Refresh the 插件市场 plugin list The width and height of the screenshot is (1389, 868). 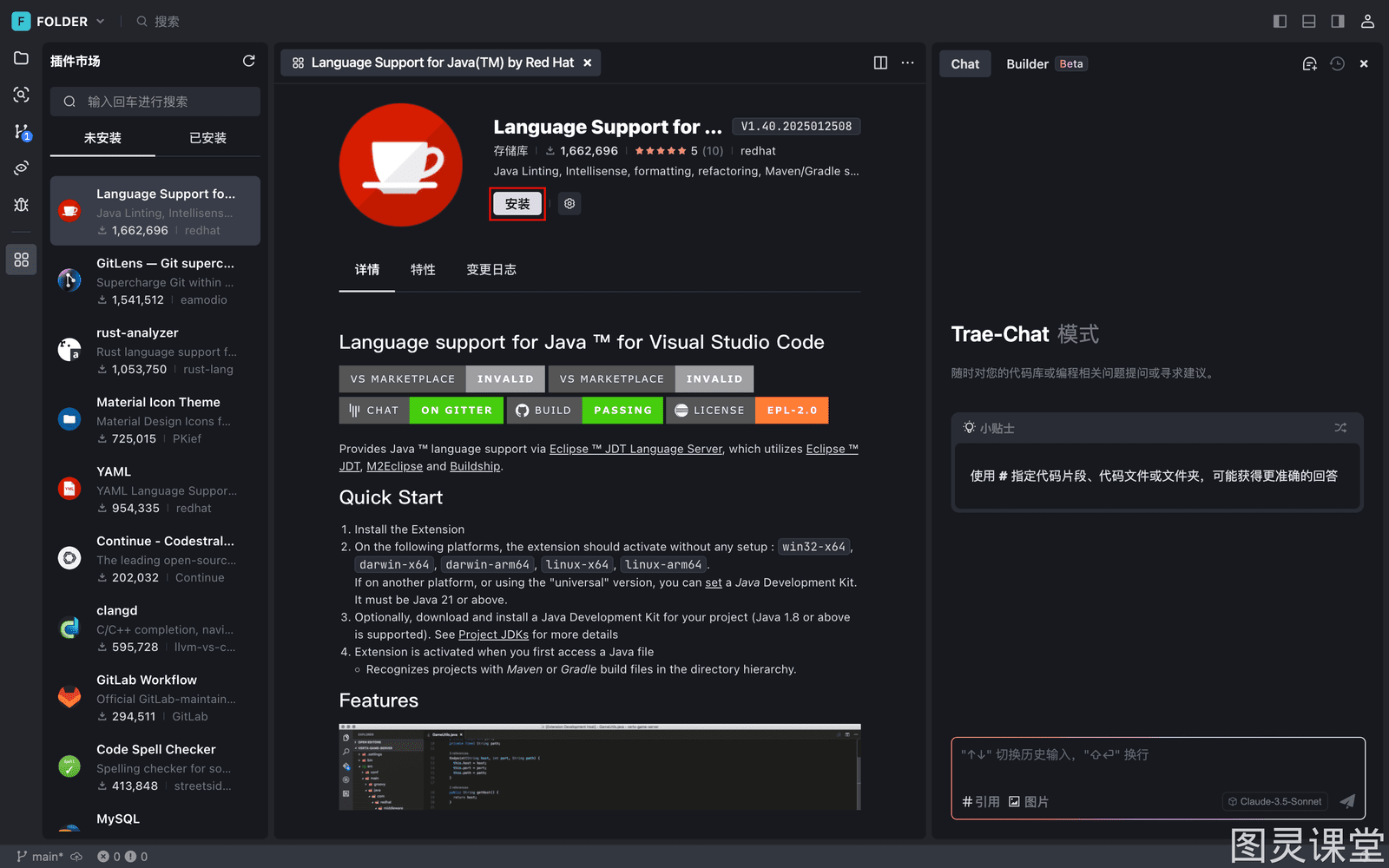(249, 61)
